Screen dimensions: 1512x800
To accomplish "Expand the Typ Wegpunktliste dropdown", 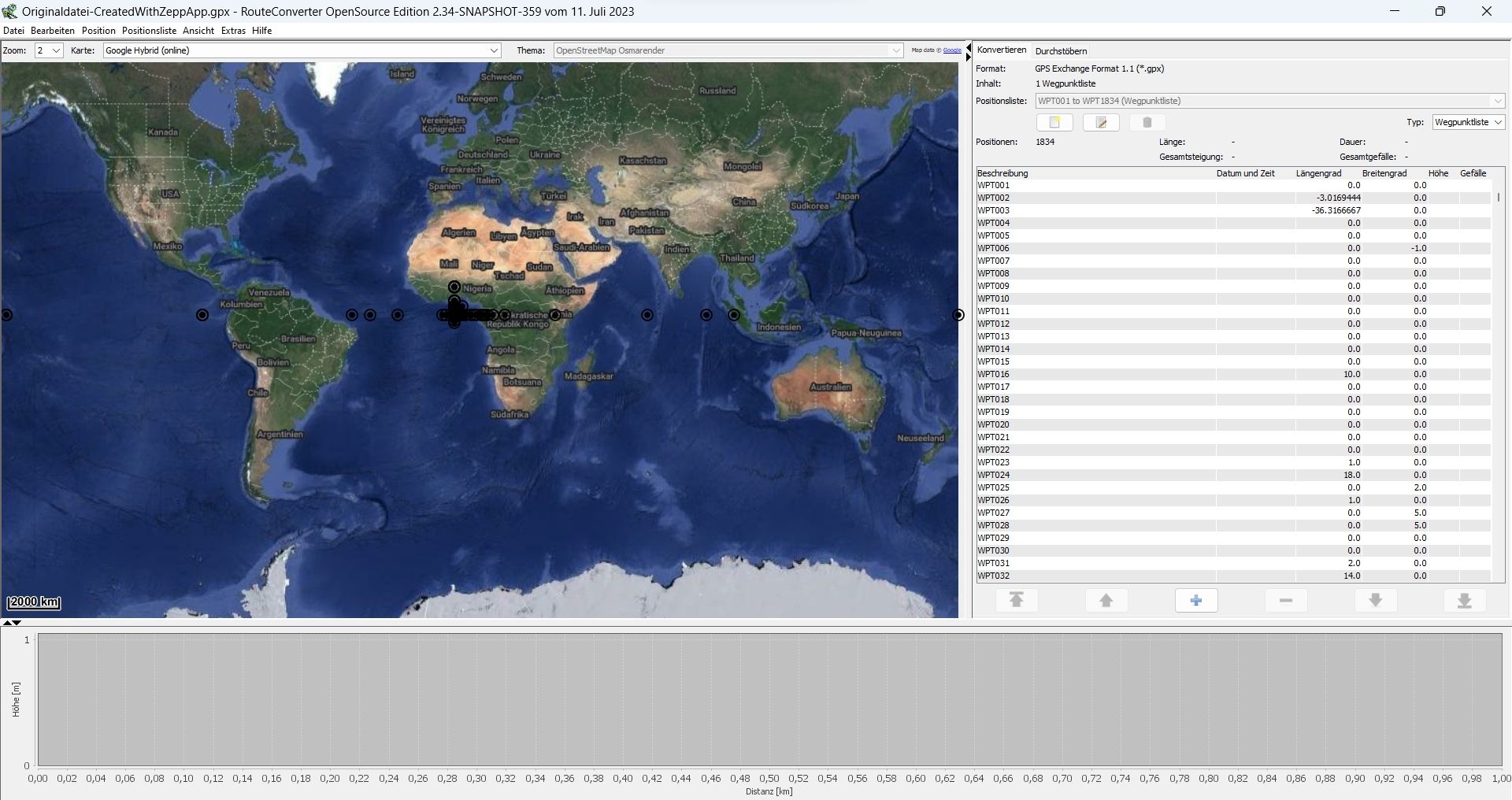I will tap(1468, 122).
